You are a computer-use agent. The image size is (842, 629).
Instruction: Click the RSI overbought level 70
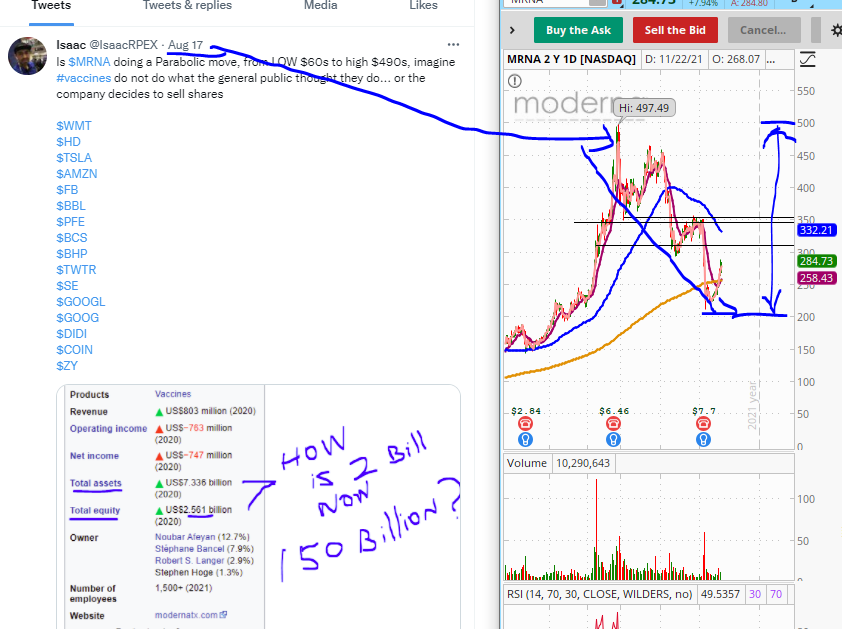coord(776,594)
